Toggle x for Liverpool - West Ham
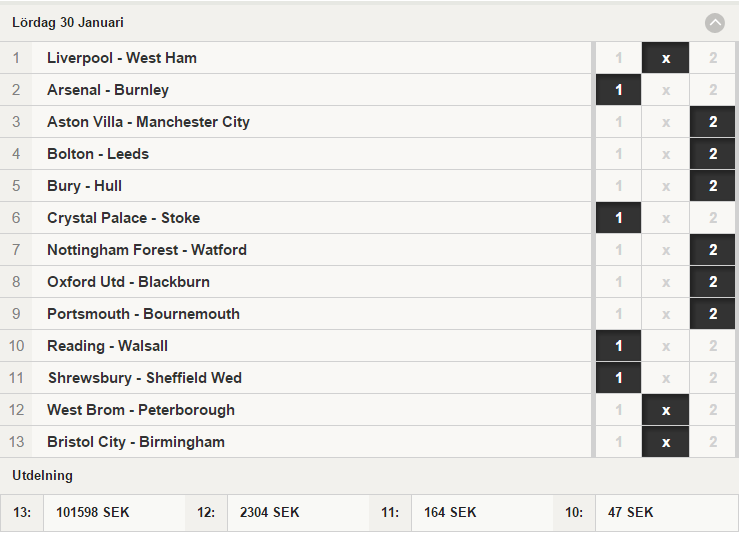The image size is (740, 534). point(665,58)
